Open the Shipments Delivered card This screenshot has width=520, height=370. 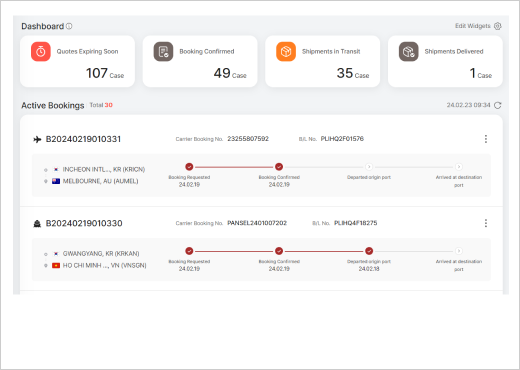pos(445,61)
